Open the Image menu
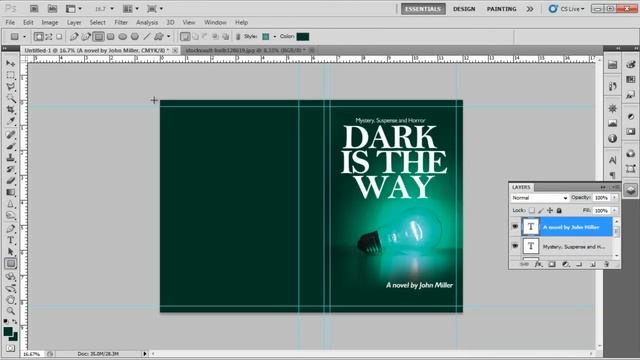This screenshot has width=640, height=360. coord(50,22)
